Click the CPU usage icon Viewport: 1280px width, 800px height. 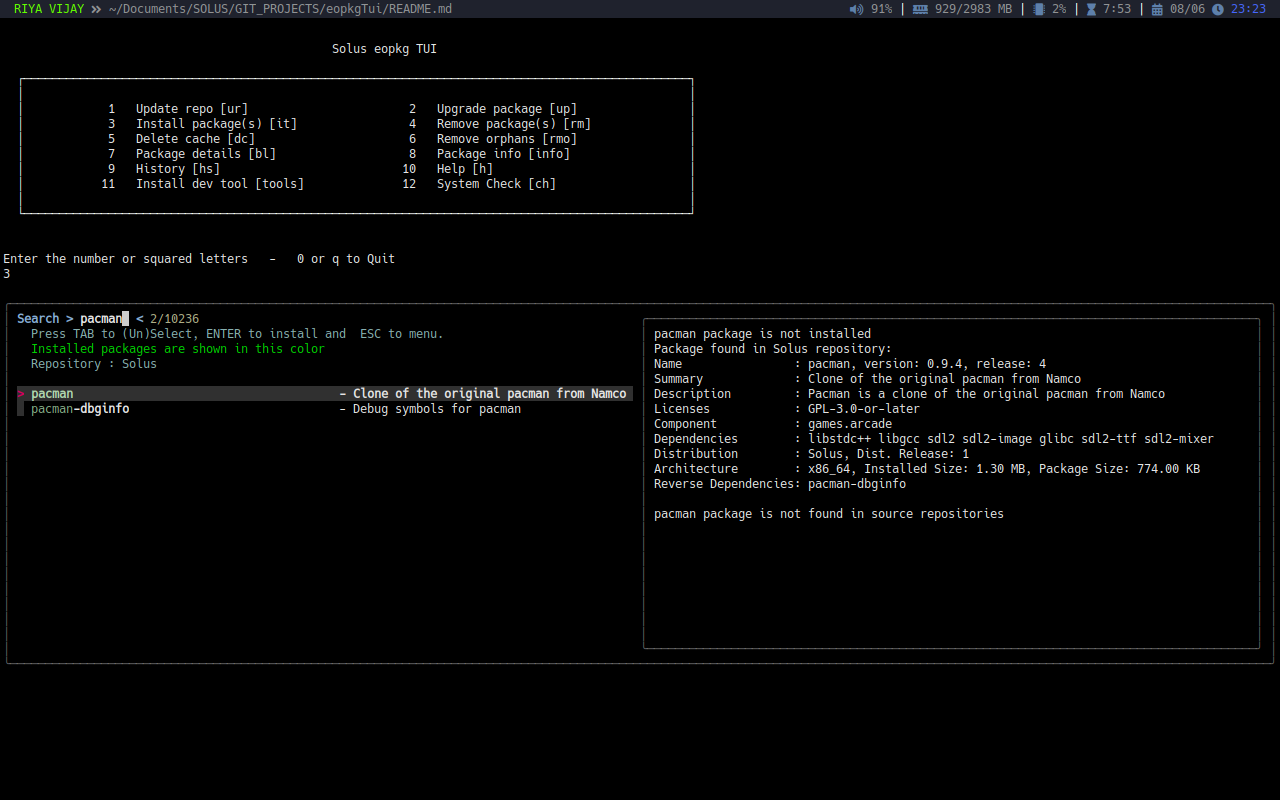[x=1038, y=9]
